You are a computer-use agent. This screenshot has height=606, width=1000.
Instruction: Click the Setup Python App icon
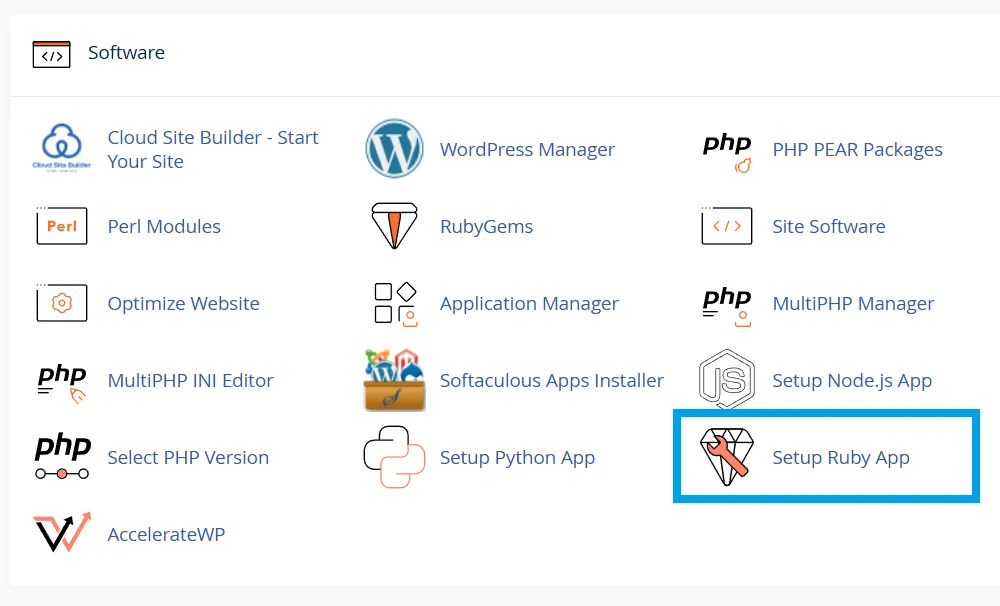394,457
